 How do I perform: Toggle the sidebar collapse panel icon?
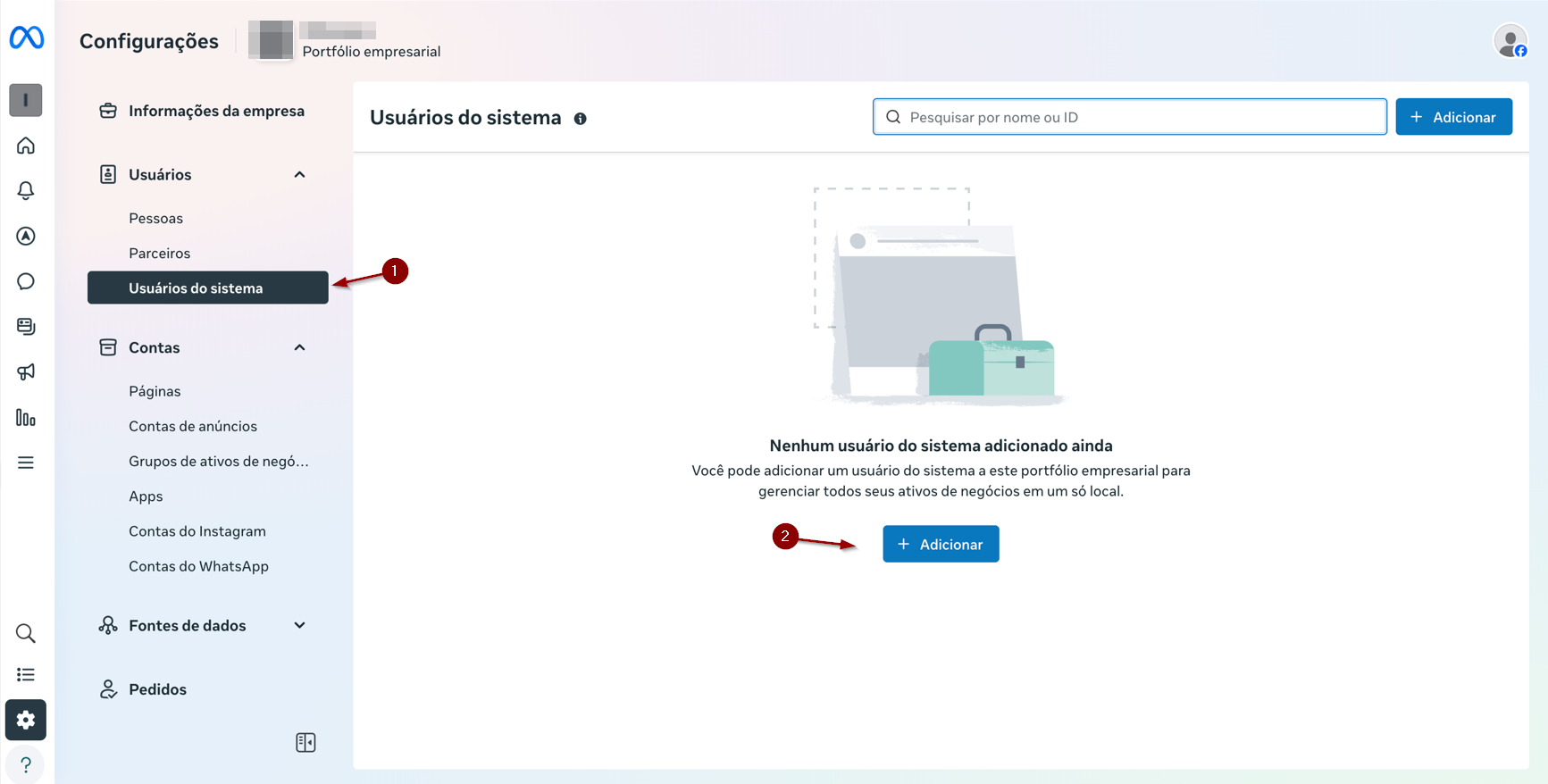tap(305, 742)
